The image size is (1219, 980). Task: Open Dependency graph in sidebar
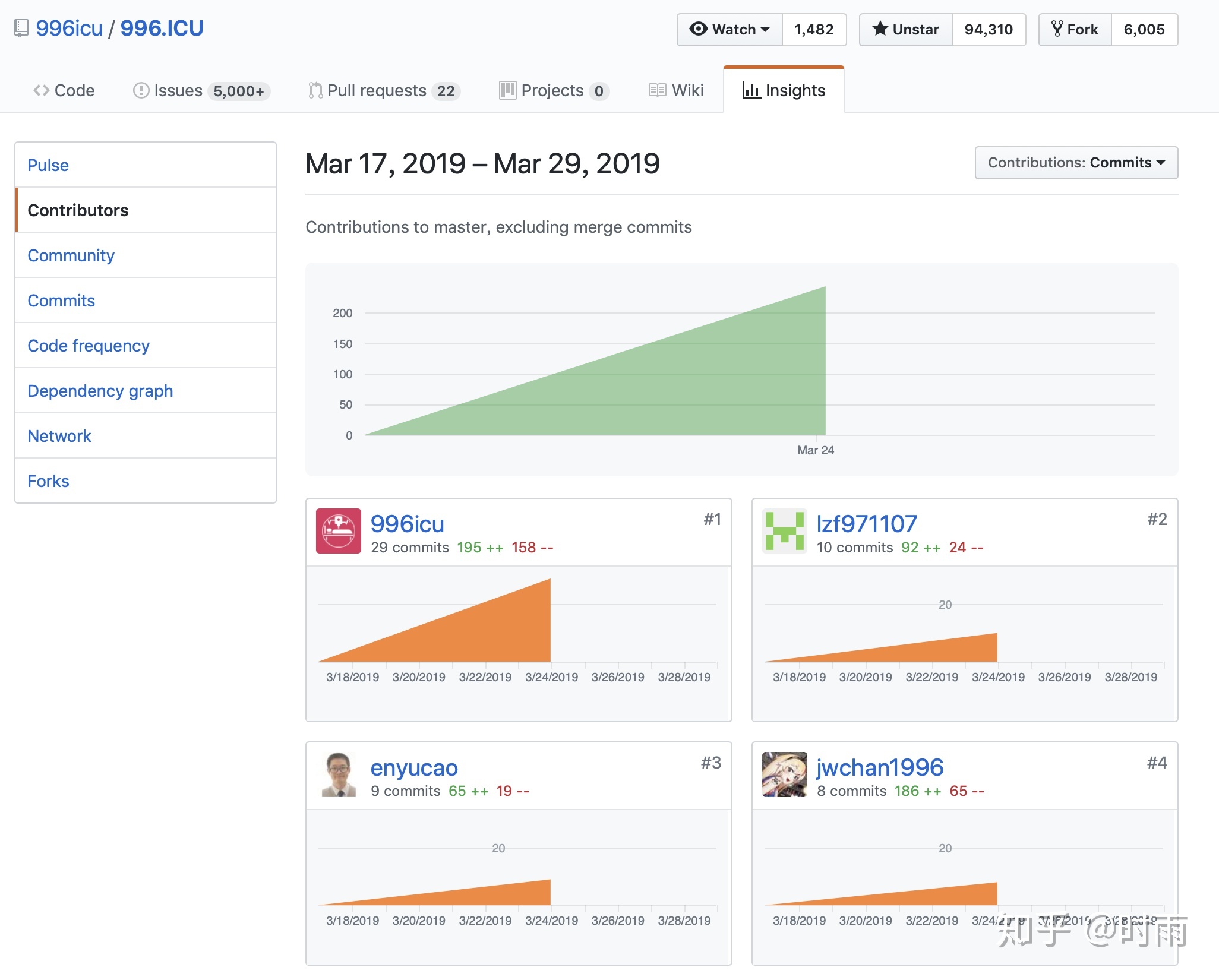(146, 391)
